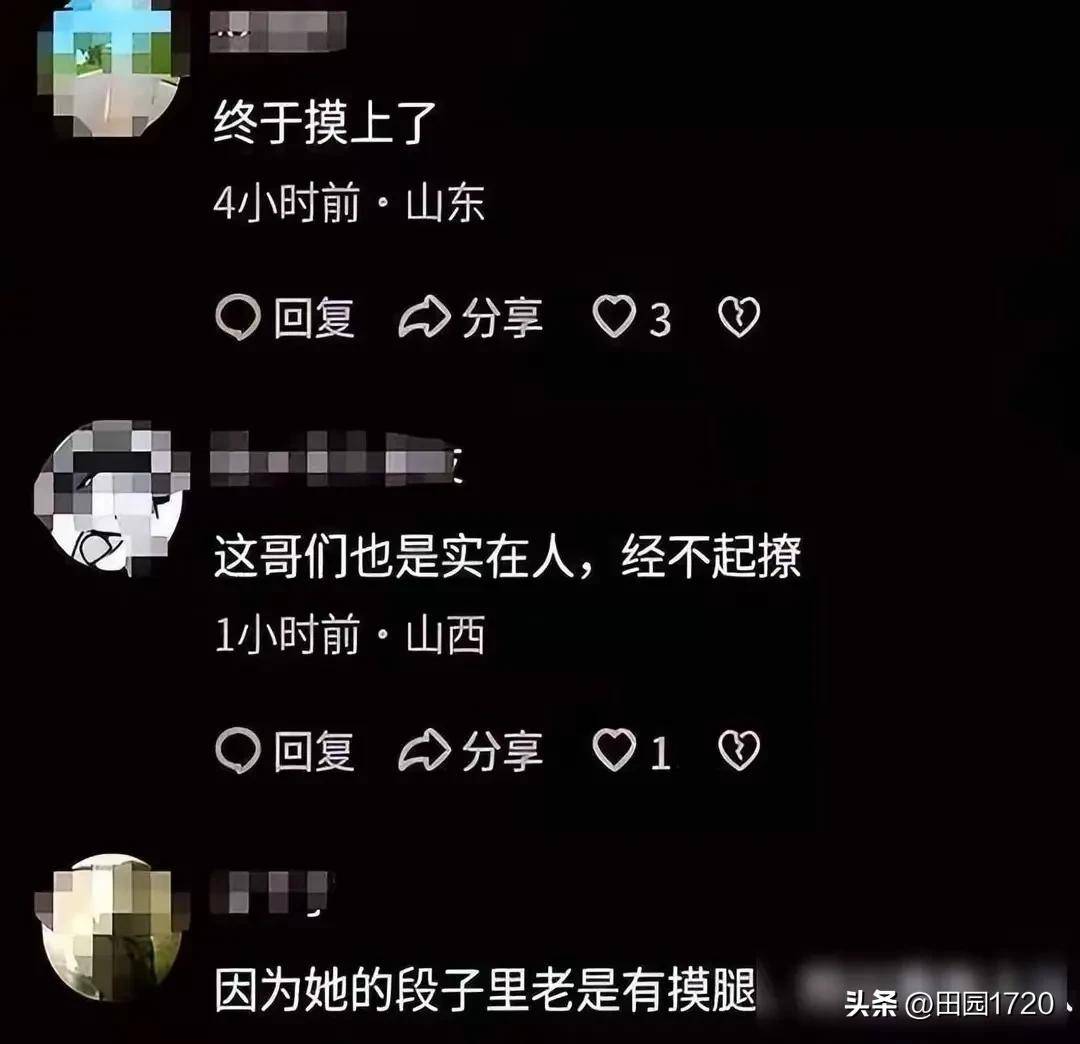Click the comment text '因为她的段子里老是有摸腿'
Image resolution: width=1080 pixels, height=1044 pixels.
(486, 990)
